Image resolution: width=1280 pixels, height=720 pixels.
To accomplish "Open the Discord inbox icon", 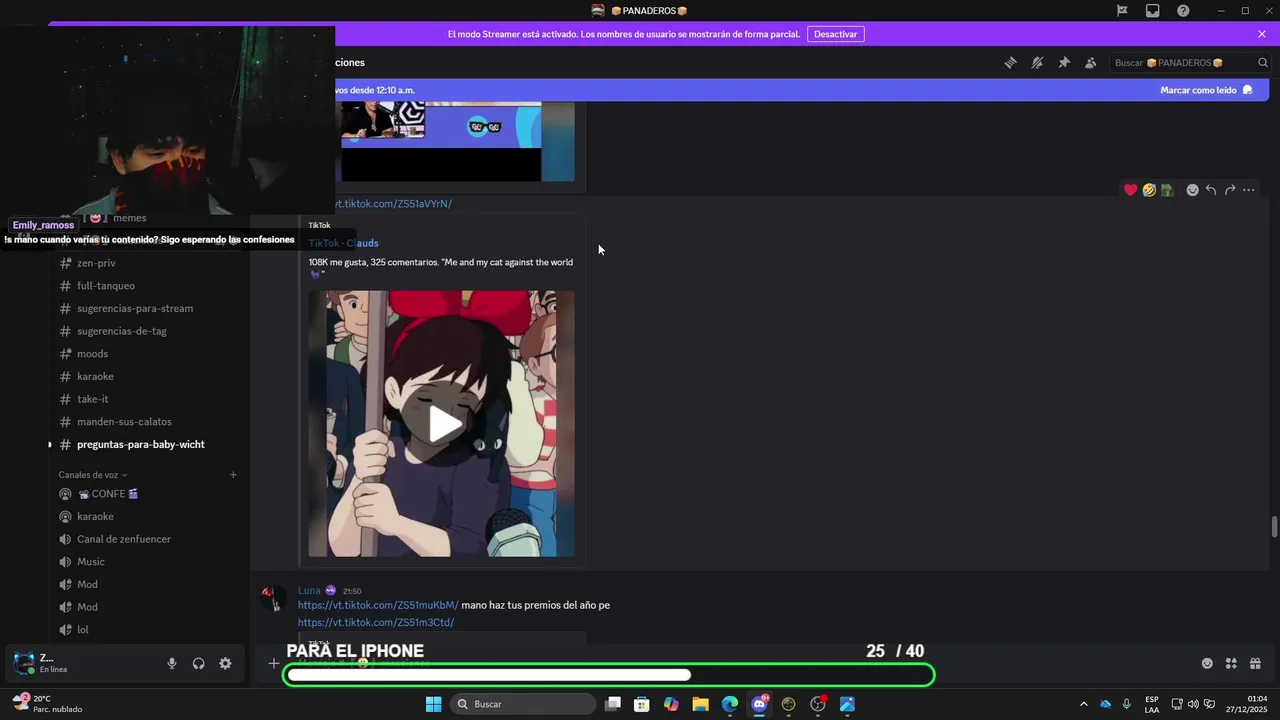I will (1153, 11).
